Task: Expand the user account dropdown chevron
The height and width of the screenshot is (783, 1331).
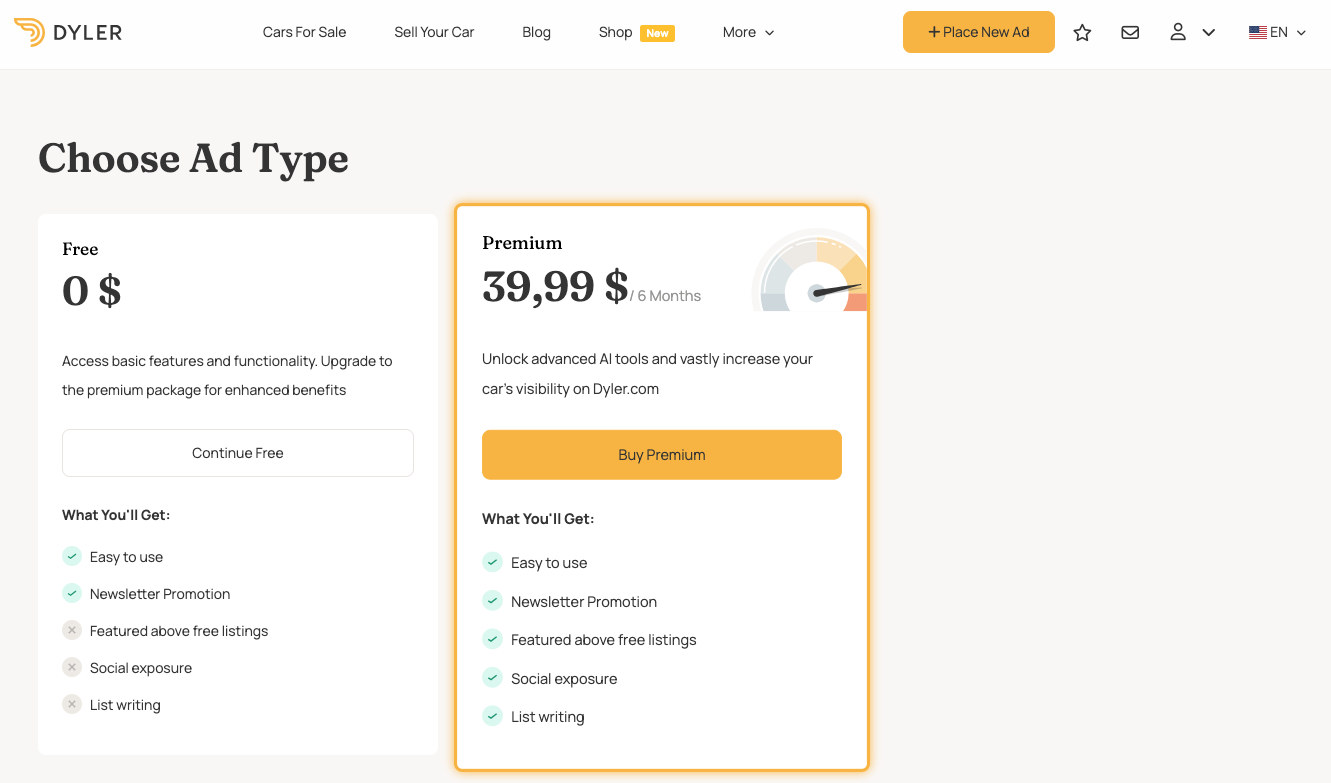Action: (x=1208, y=33)
